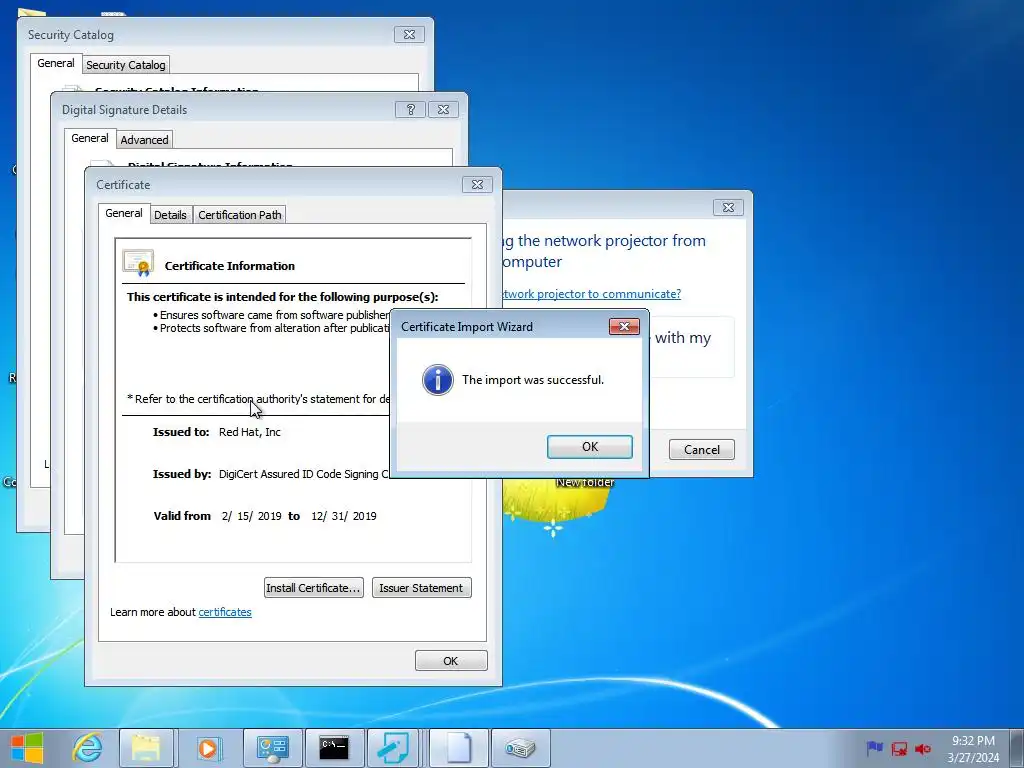Click the network projector taskbar icon

point(520,748)
